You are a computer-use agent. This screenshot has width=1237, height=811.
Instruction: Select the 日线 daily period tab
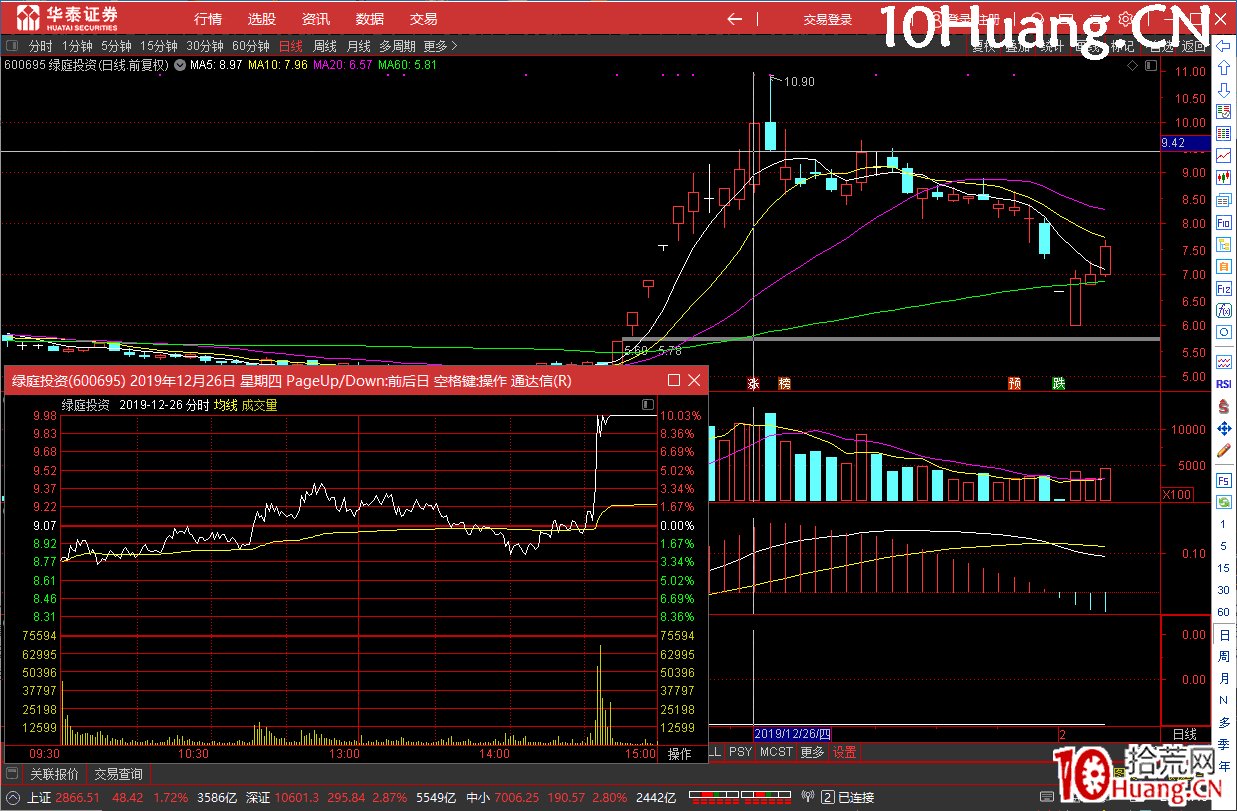coord(291,46)
